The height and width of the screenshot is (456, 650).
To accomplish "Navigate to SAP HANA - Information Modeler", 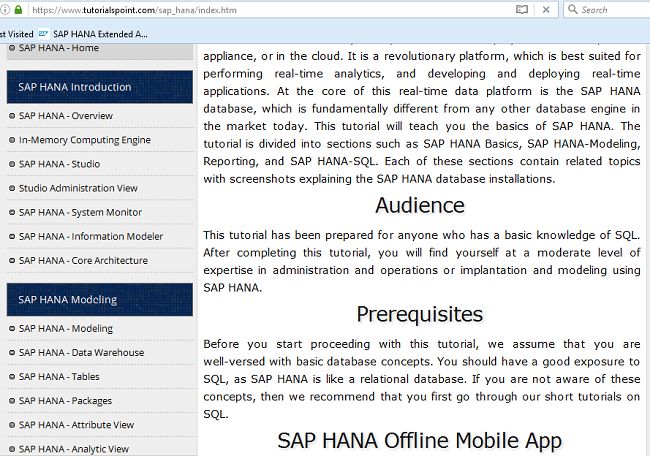I will coord(90,236).
